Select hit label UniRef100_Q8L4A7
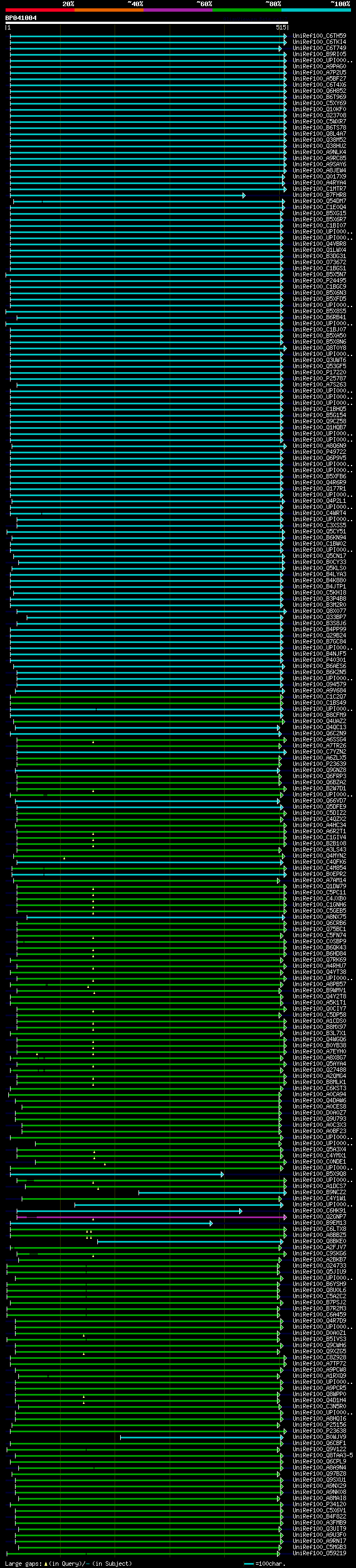 pos(319,134)
